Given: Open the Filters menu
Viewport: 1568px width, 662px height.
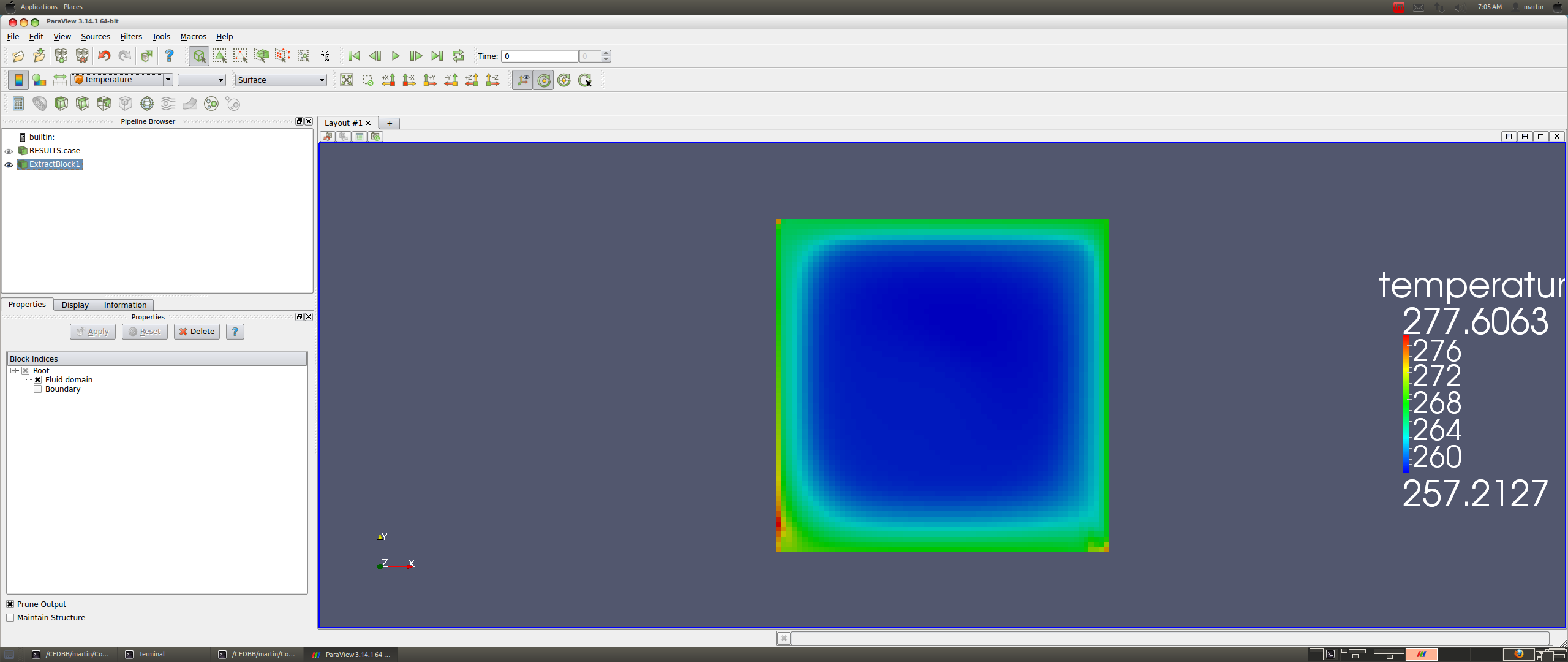Looking at the screenshot, I should (130, 37).
